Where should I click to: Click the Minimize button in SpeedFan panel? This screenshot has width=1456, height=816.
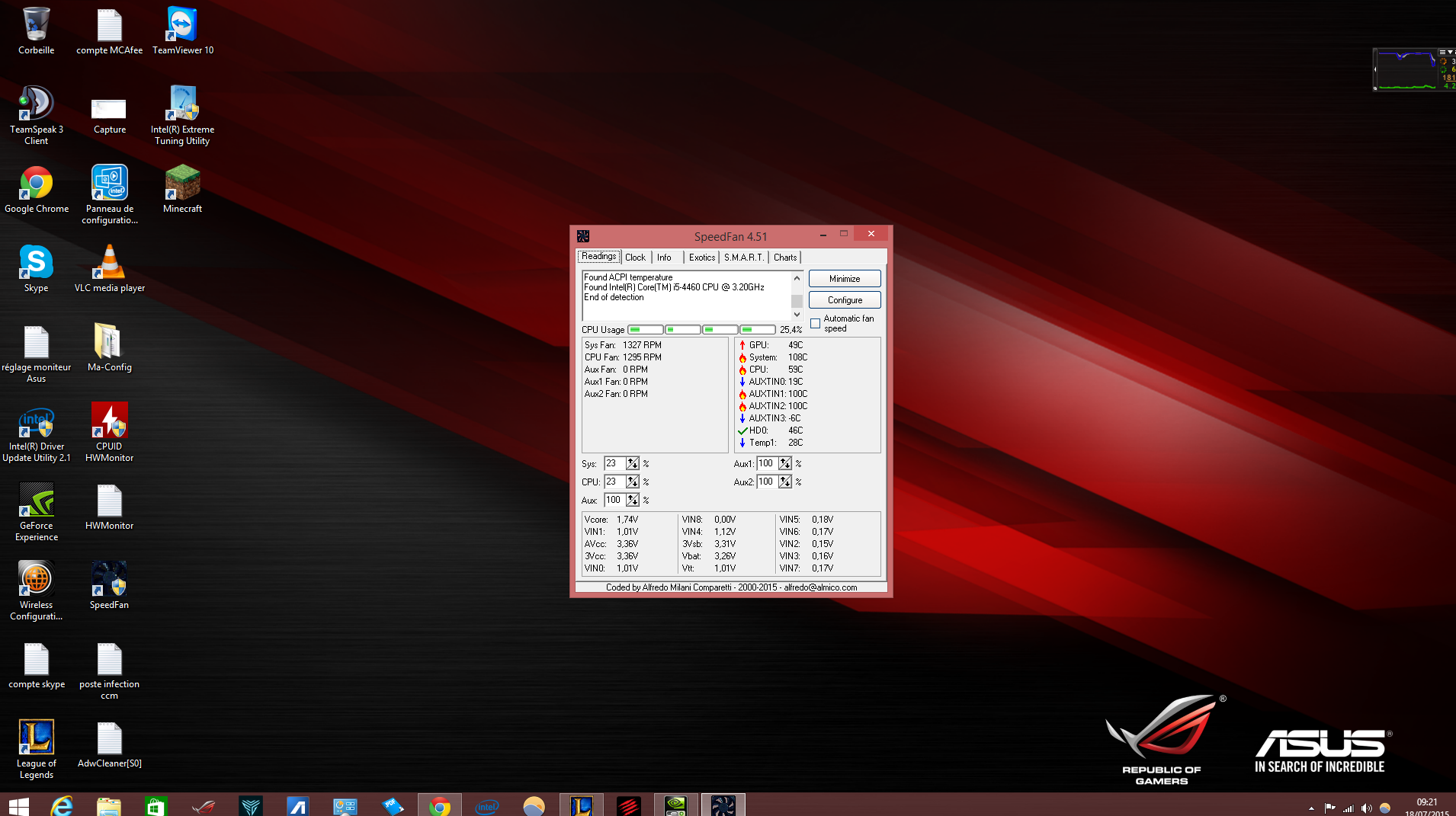[x=845, y=279]
